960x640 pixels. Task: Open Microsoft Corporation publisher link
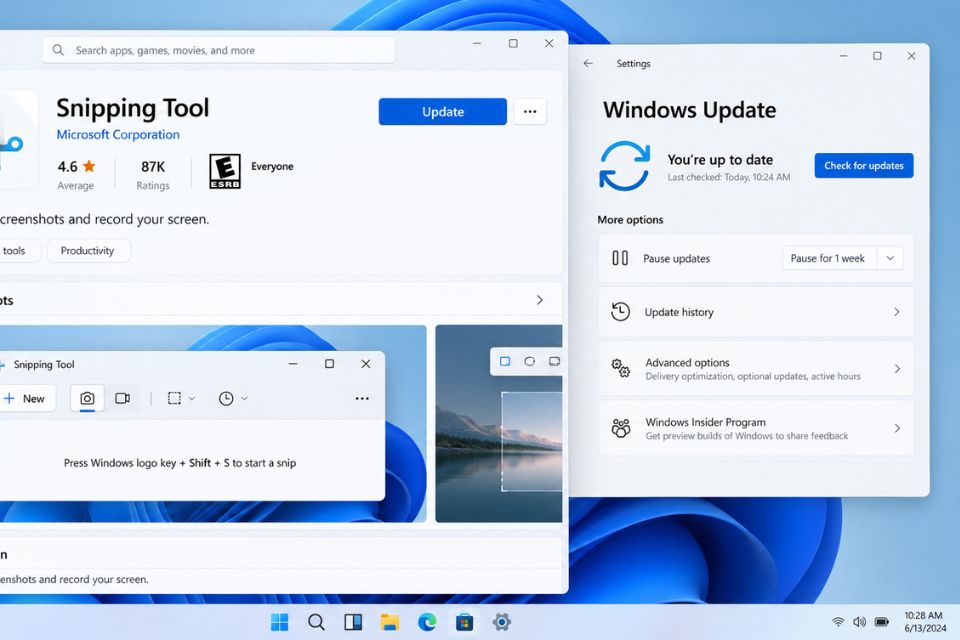118,135
